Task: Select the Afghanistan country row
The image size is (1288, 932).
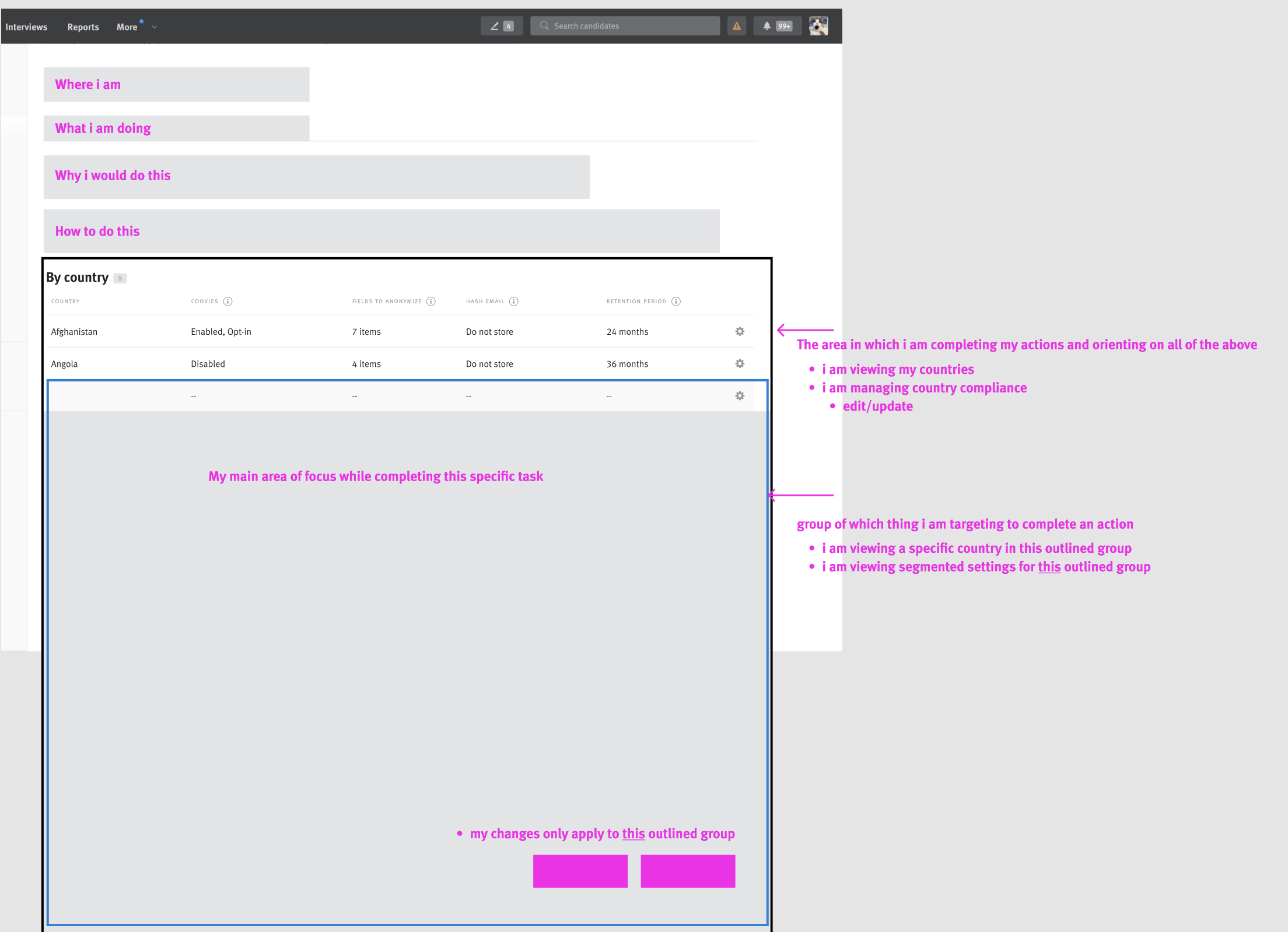Action: pos(74,332)
